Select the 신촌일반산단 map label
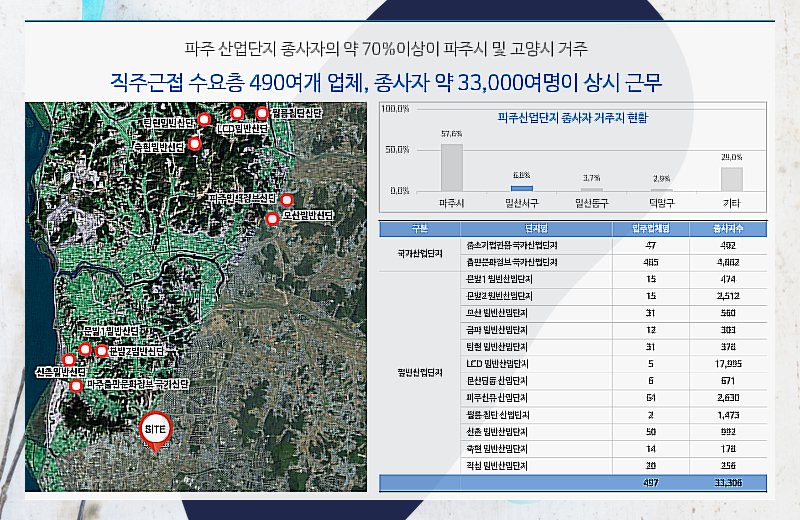Image resolution: width=800 pixels, height=520 pixels. [x=61, y=372]
